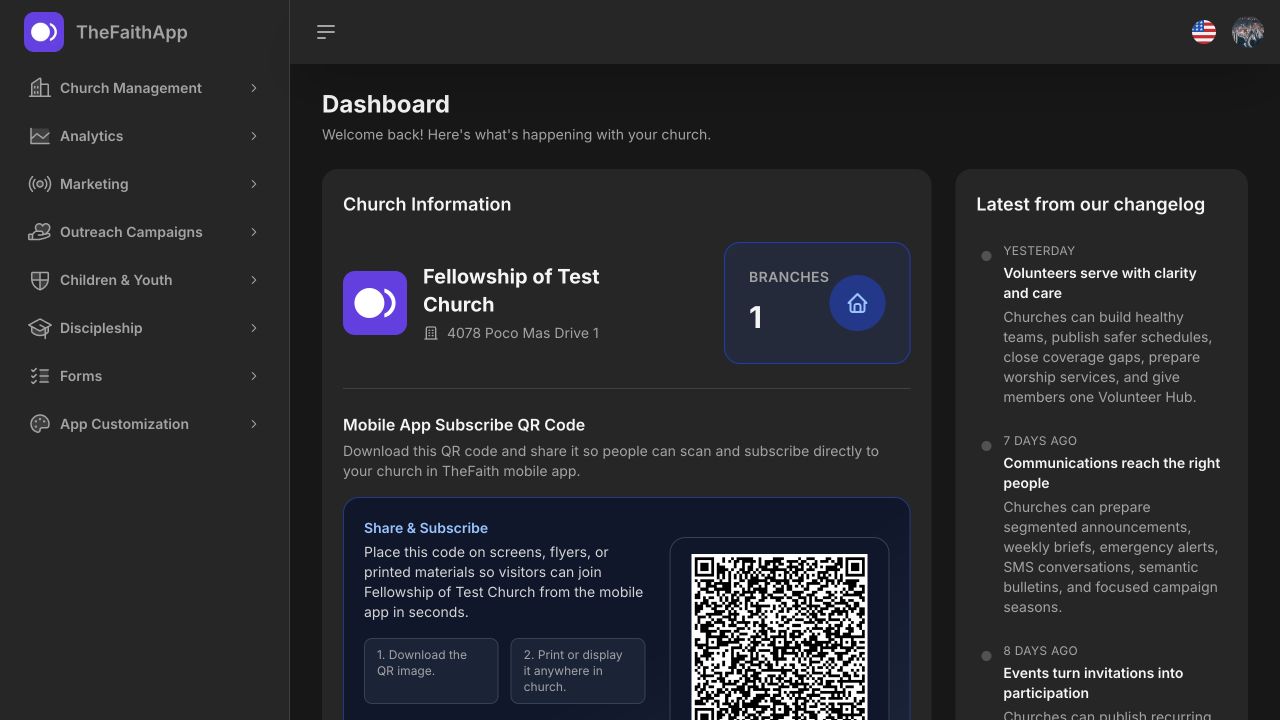Toggle the sidebar with the hamburger icon
Image resolution: width=1280 pixels, height=720 pixels.
326,32
